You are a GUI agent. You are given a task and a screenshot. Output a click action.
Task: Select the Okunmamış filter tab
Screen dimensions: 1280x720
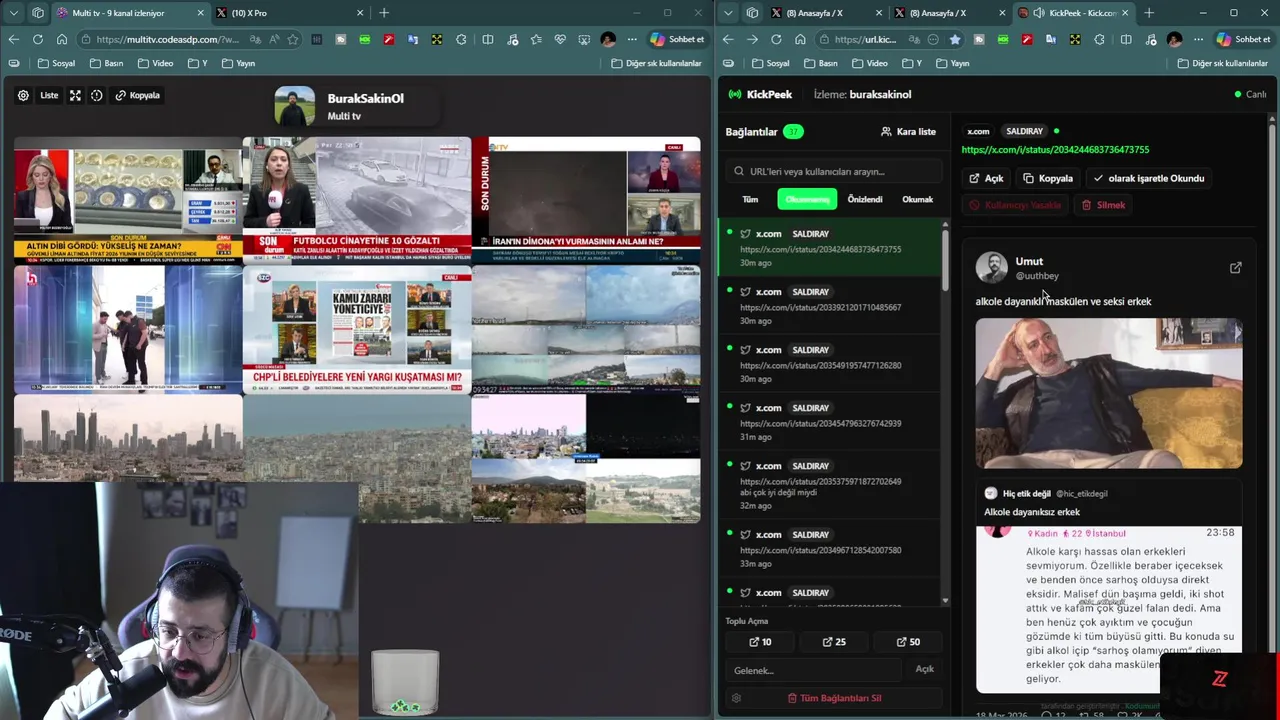pyautogui.click(x=807, y=199)
